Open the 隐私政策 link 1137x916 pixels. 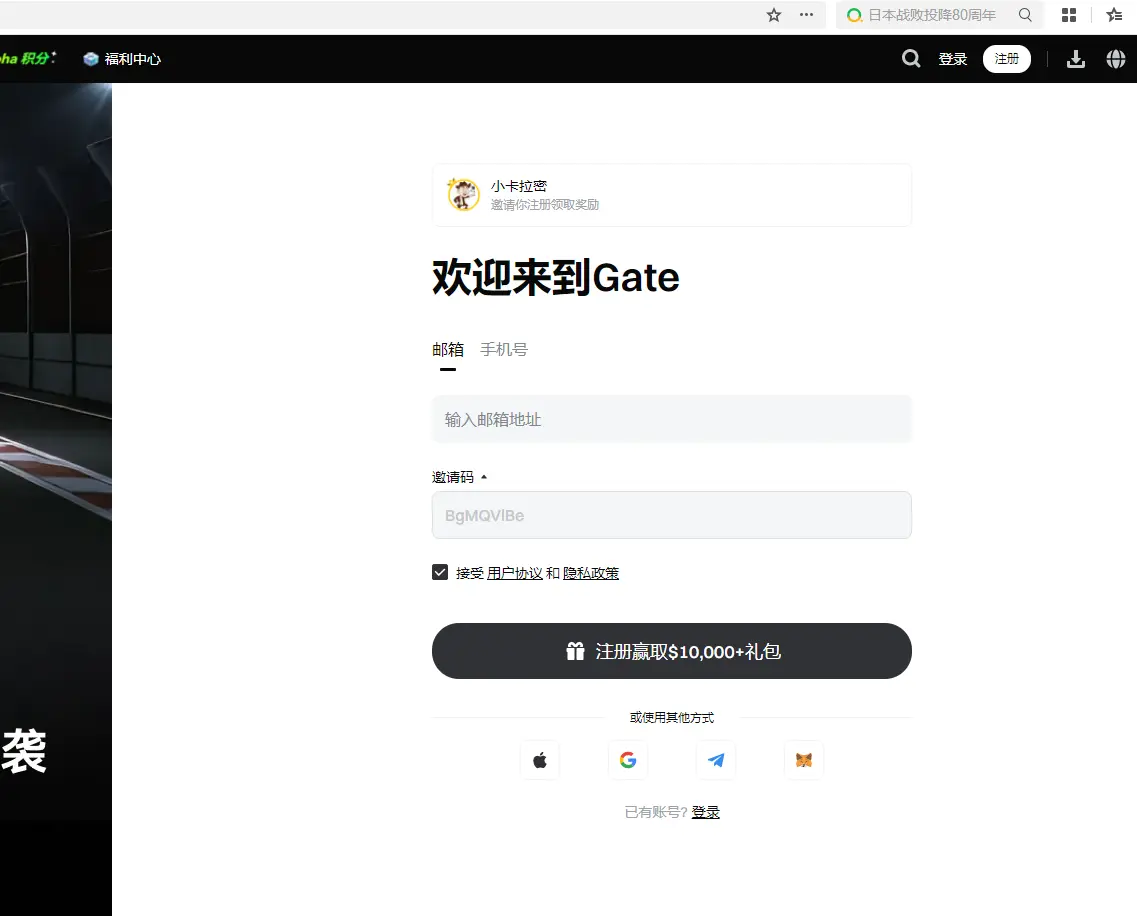click(591, 573)
